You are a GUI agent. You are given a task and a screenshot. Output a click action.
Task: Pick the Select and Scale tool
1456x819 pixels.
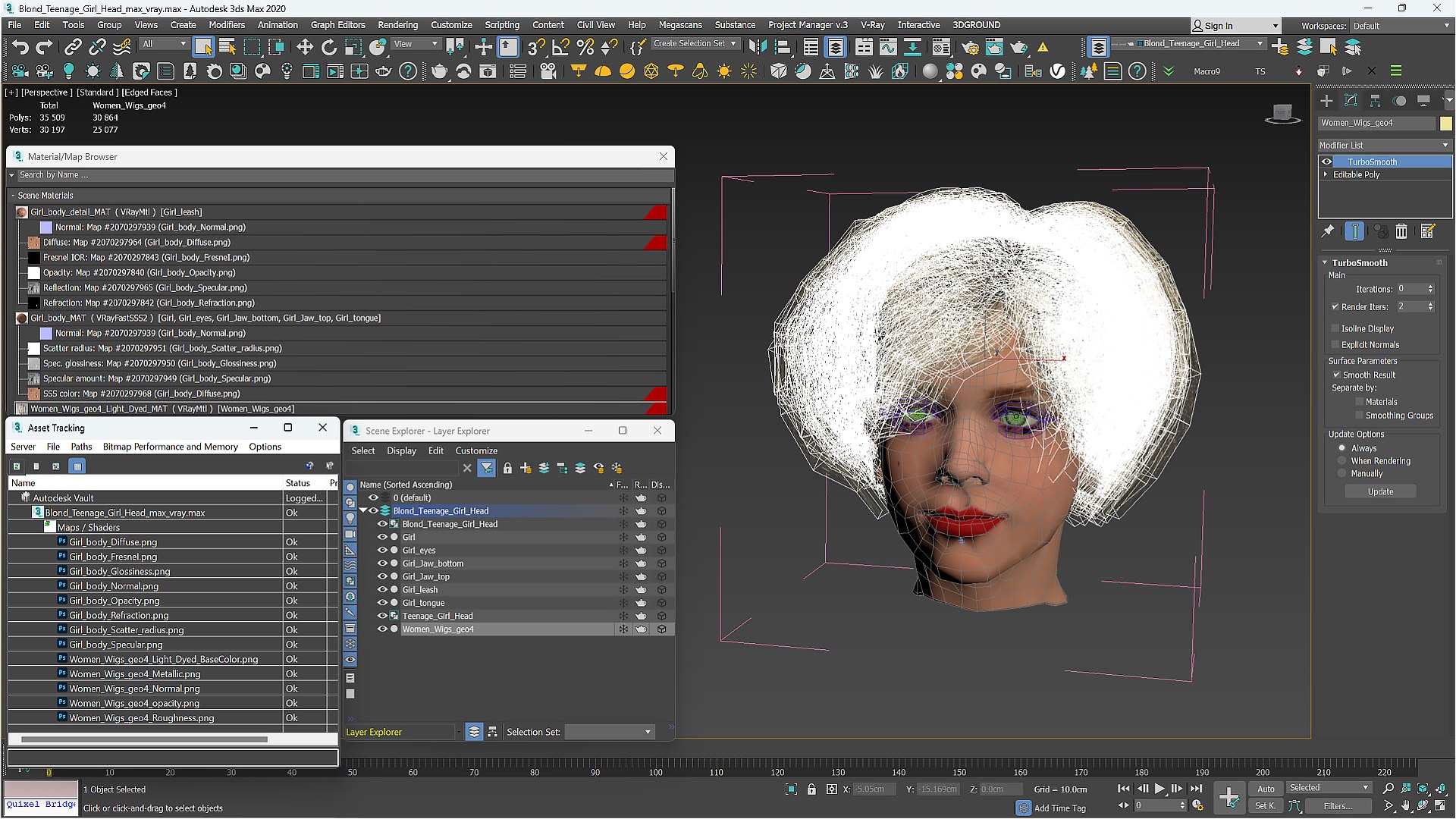coord(353,47)
